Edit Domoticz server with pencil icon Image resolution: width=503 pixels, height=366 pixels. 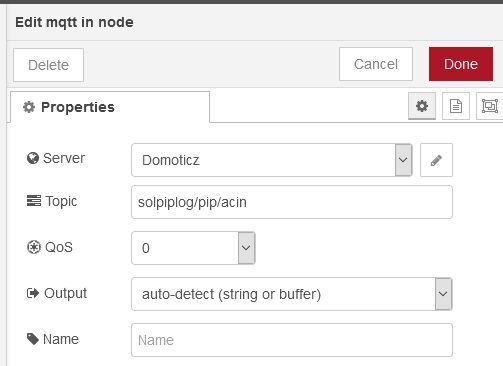(x=436, y=160)
